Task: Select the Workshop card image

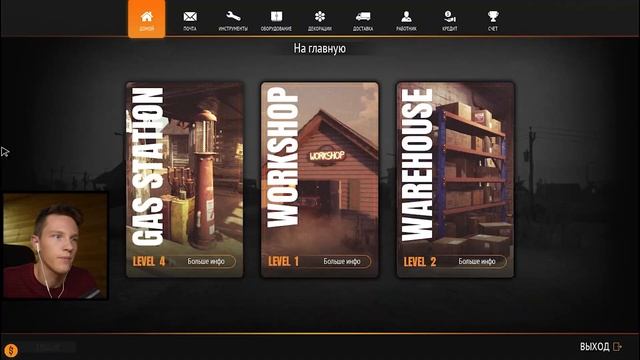Action: tap(320, 180)
